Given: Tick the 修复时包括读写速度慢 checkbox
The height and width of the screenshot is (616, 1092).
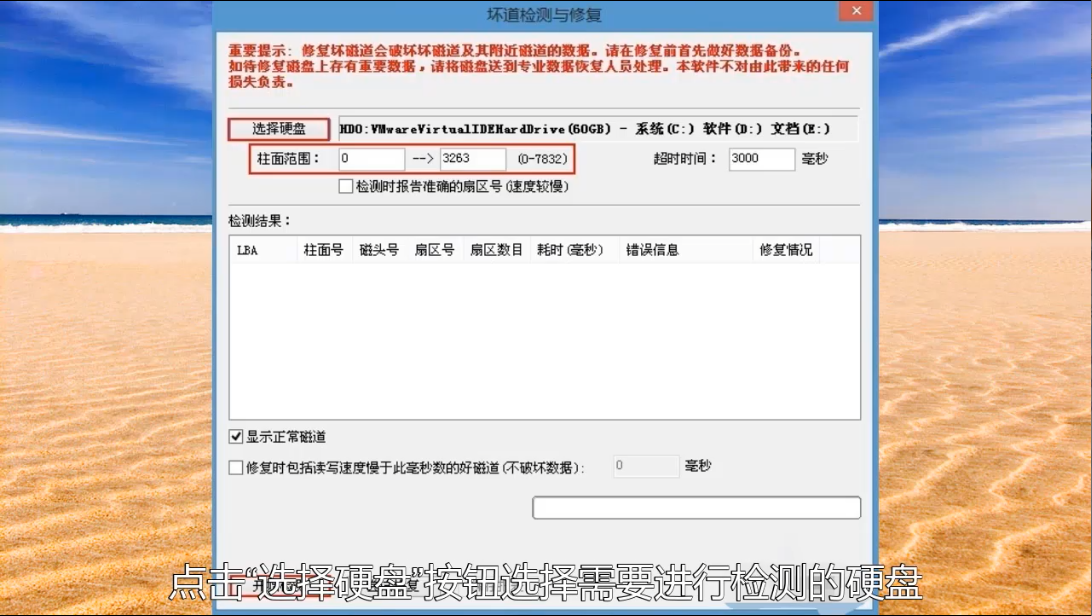Looking at the screenshot, I should [x=236, y=467].
